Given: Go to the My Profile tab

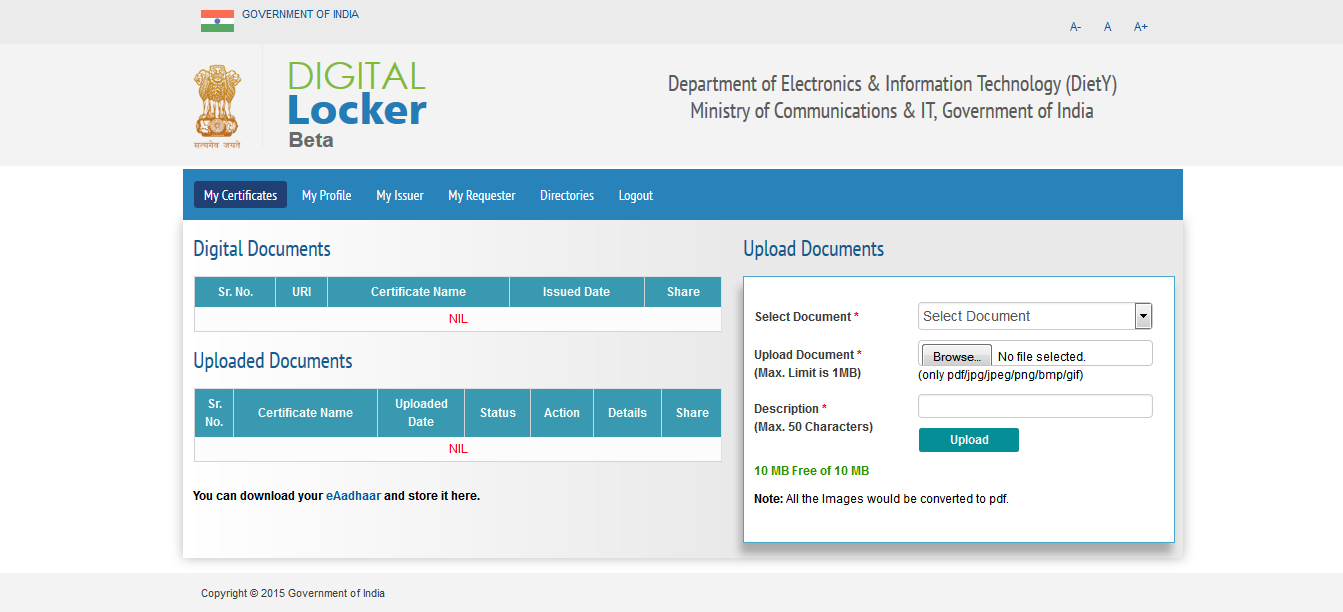Looking at the screenshot, I should (x=326, y=195).
